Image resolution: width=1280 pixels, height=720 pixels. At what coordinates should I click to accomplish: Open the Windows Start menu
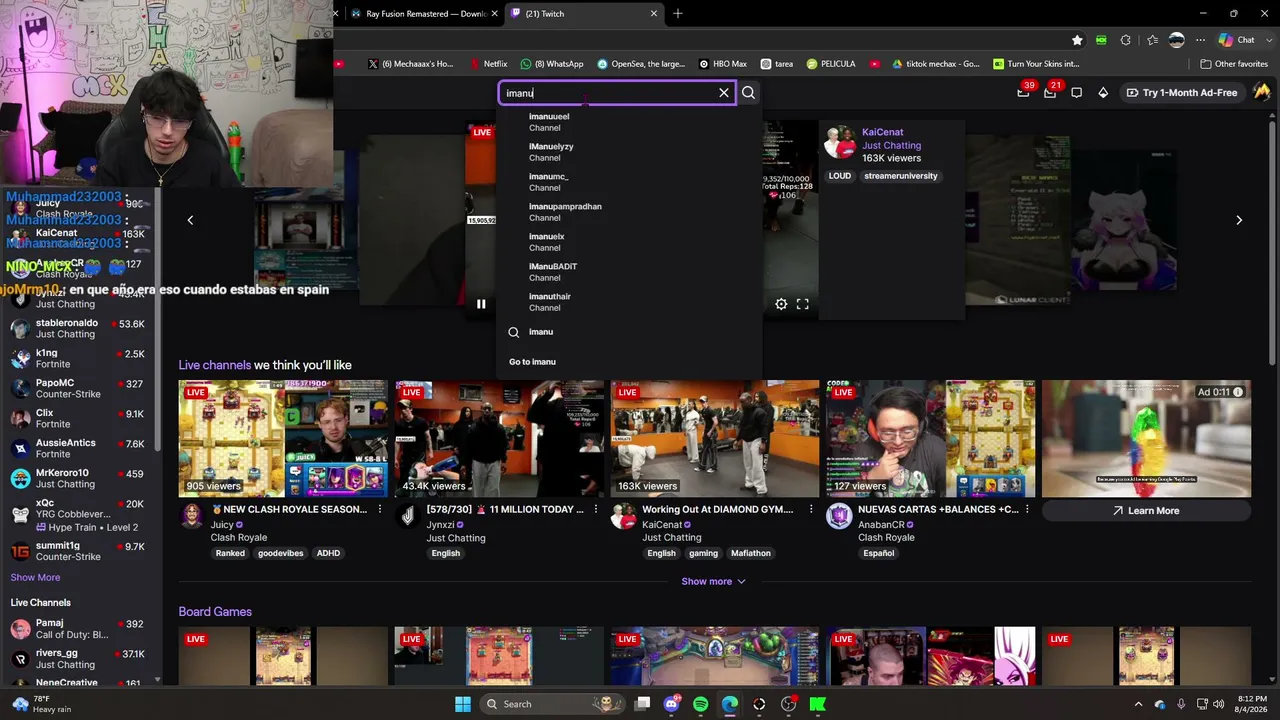[463, 704]
